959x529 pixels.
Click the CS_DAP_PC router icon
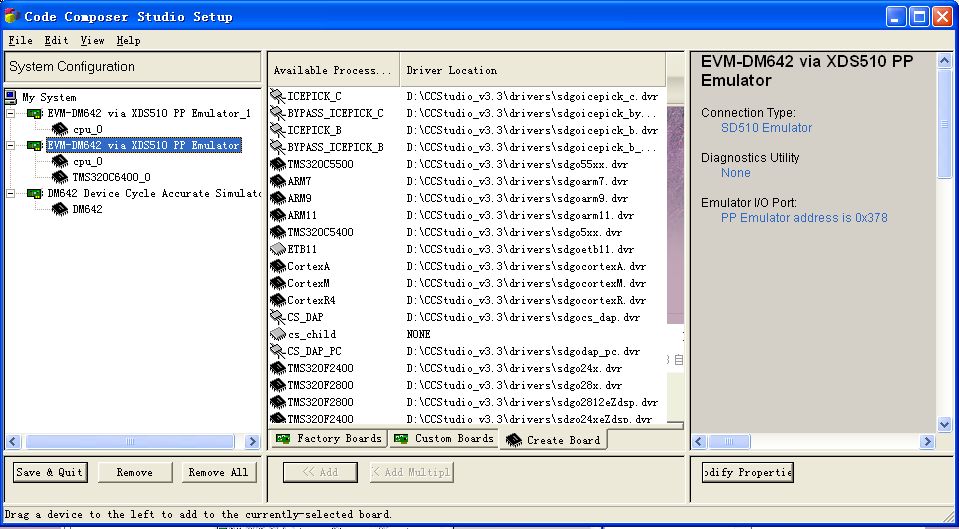(x=278, y=352)
